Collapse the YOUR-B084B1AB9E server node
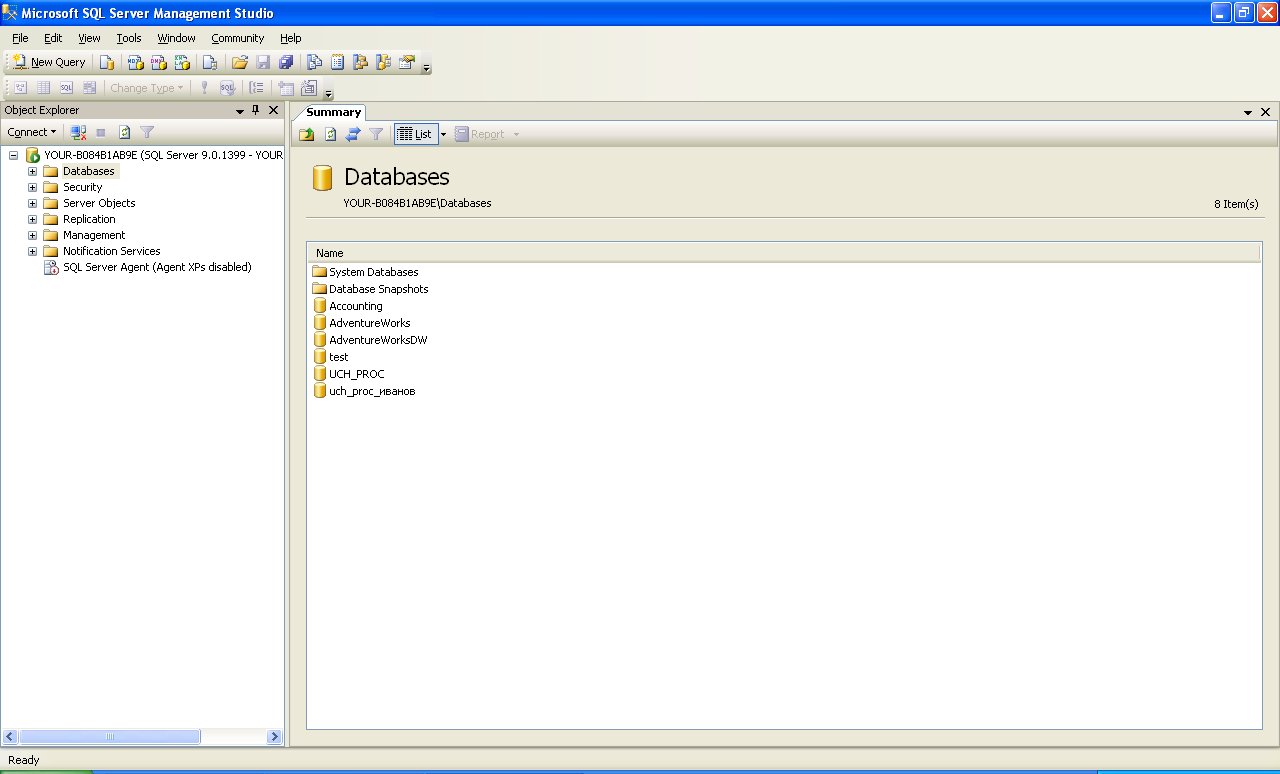Screen dimensions: 1280x774 14,155
